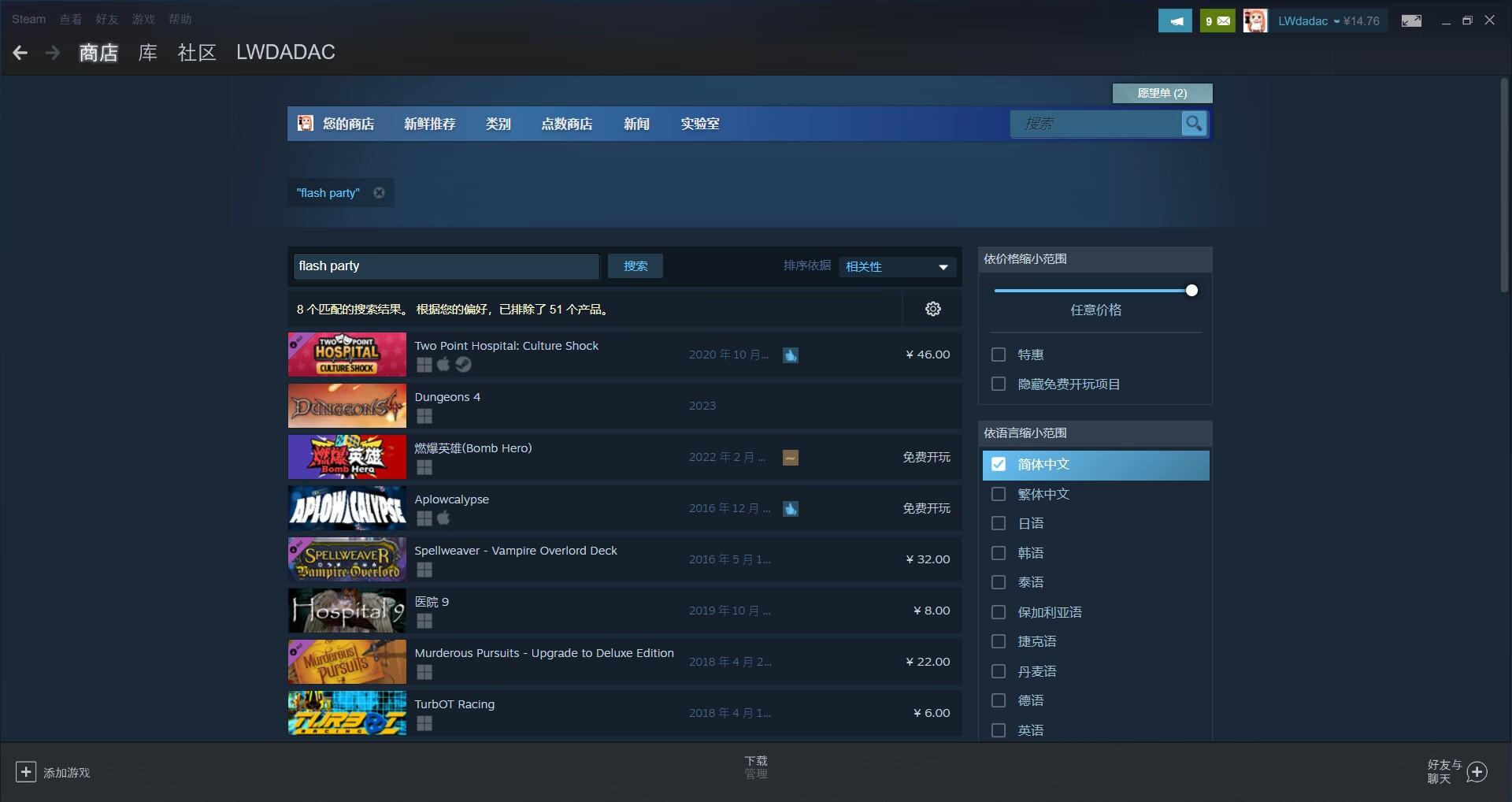
Task: Uncheck the 简体中文 language filter
Action: point(999,464)
